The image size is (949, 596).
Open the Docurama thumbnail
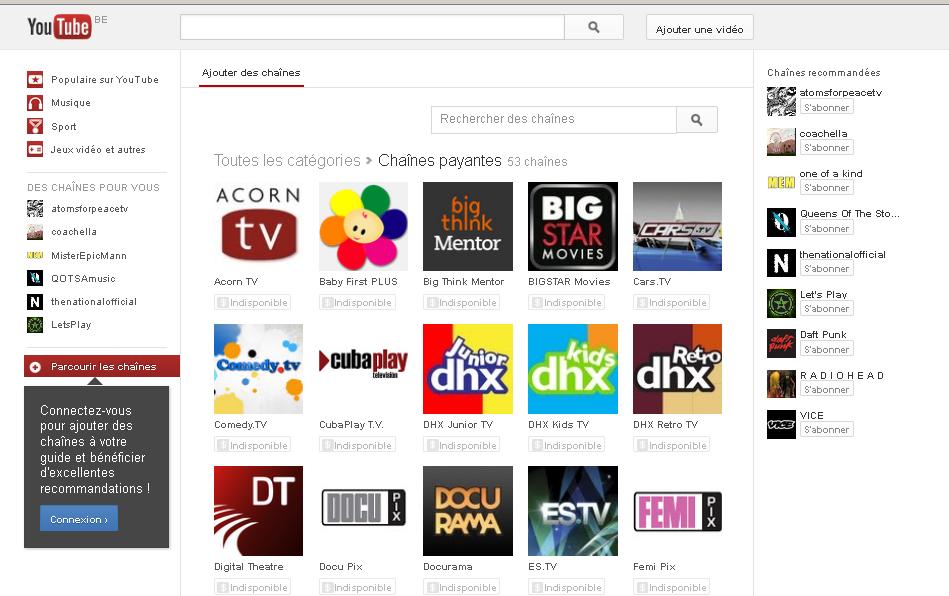[468, 511]
